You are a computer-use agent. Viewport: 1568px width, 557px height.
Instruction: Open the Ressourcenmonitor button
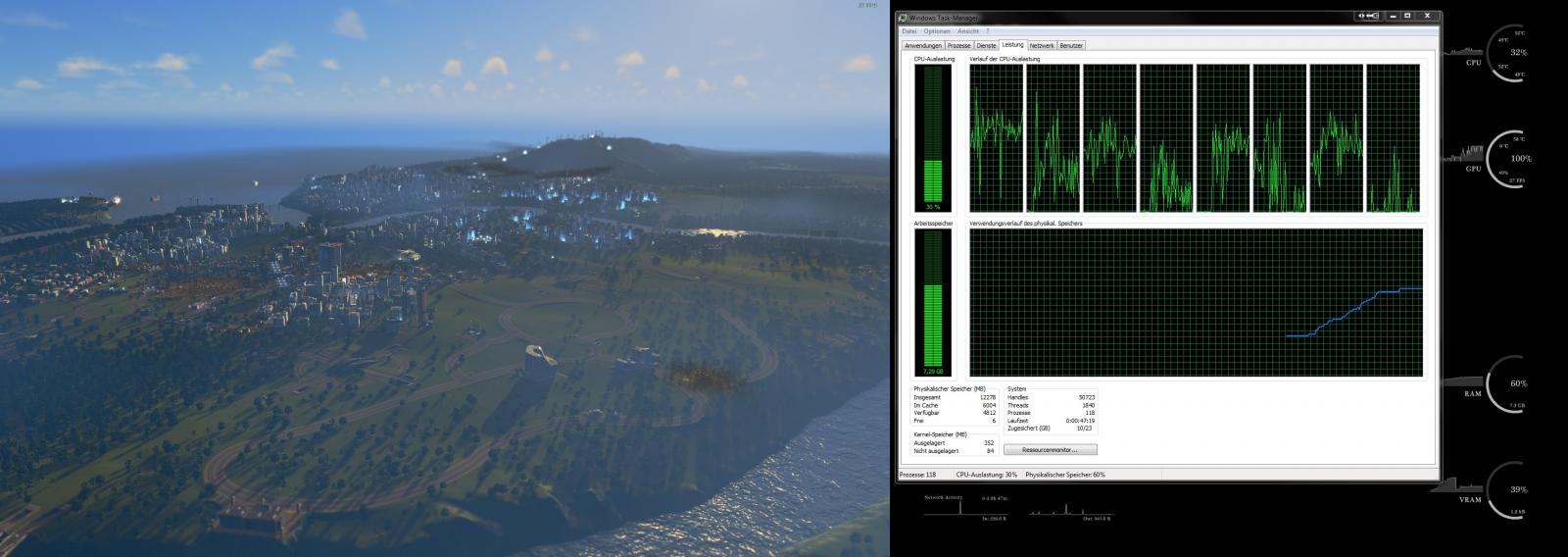click(1050, 450)
